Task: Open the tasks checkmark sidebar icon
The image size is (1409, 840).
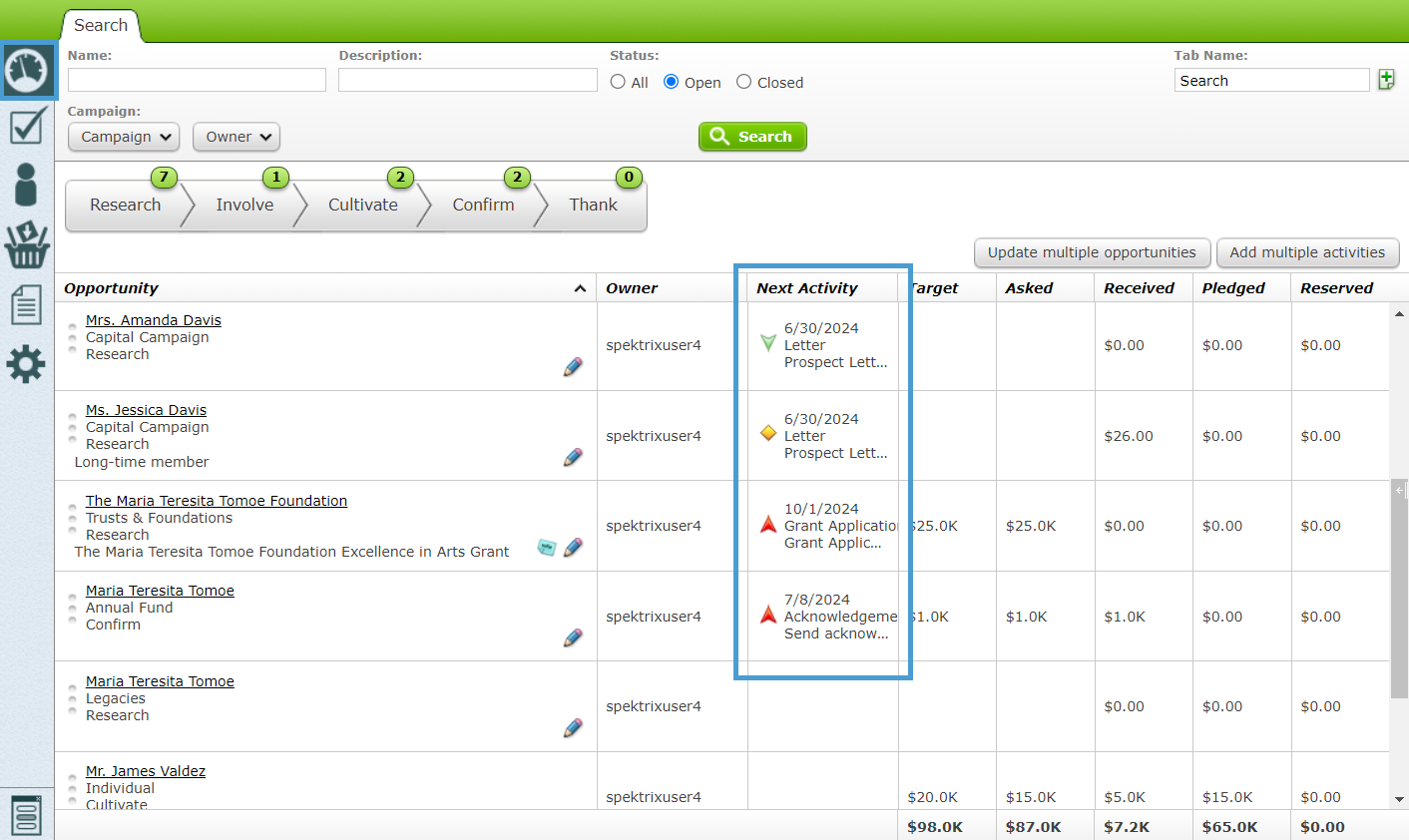Action: [x=27, y=127]
